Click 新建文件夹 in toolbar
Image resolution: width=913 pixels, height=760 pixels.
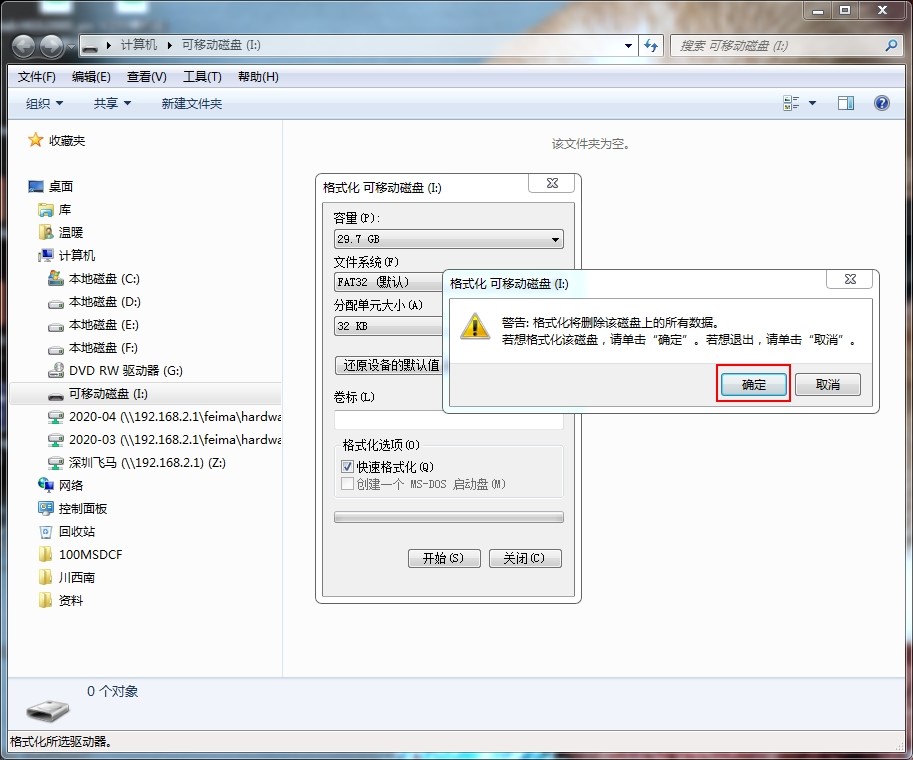tap(192, 104)
